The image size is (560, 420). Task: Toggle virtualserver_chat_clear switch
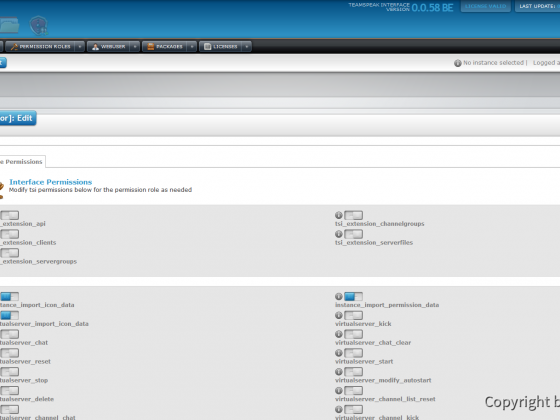pos(354,334)
